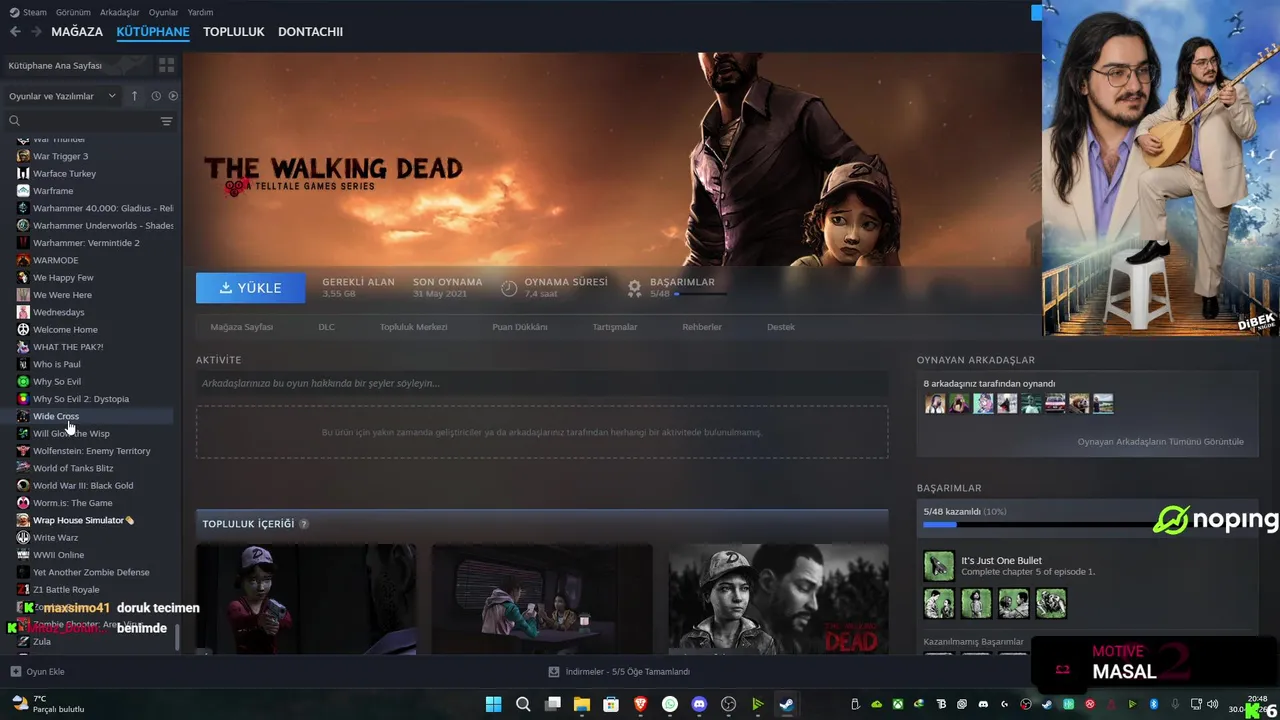Filter ready-to-play games icon
The height and width of the screenshot is (720, 1280).
click(x=173, y=96)
